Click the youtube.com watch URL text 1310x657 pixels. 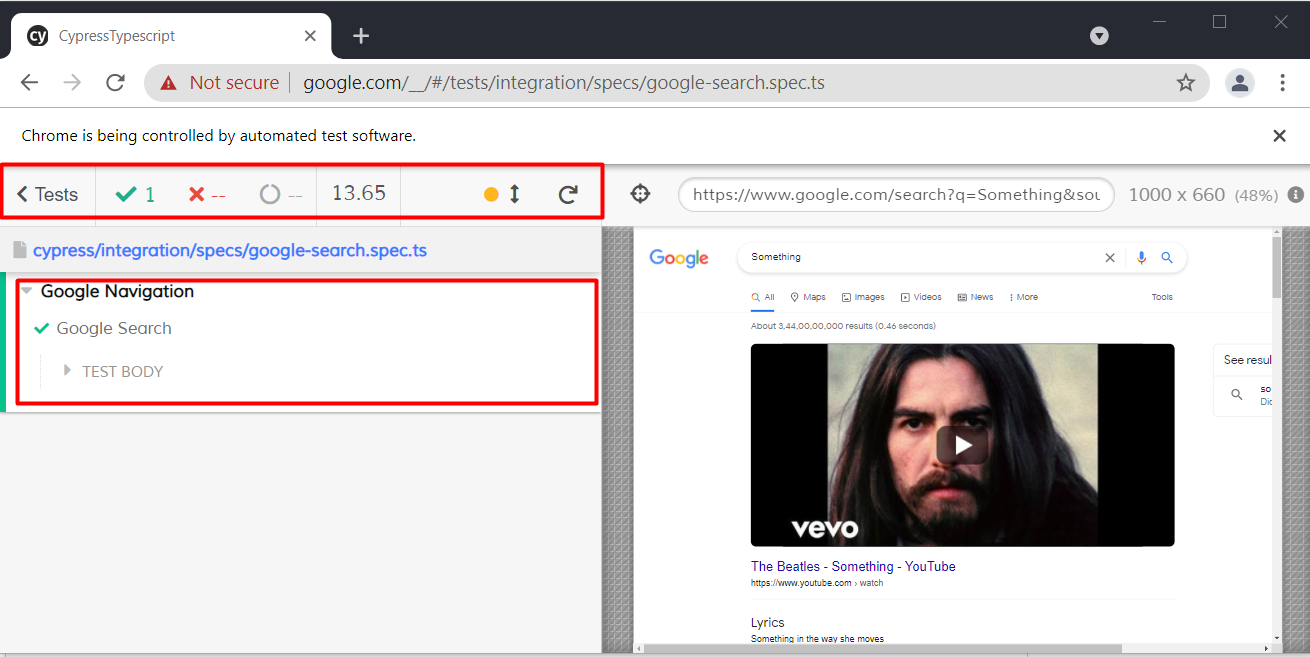pyautogui.click(x=817, y=583)
